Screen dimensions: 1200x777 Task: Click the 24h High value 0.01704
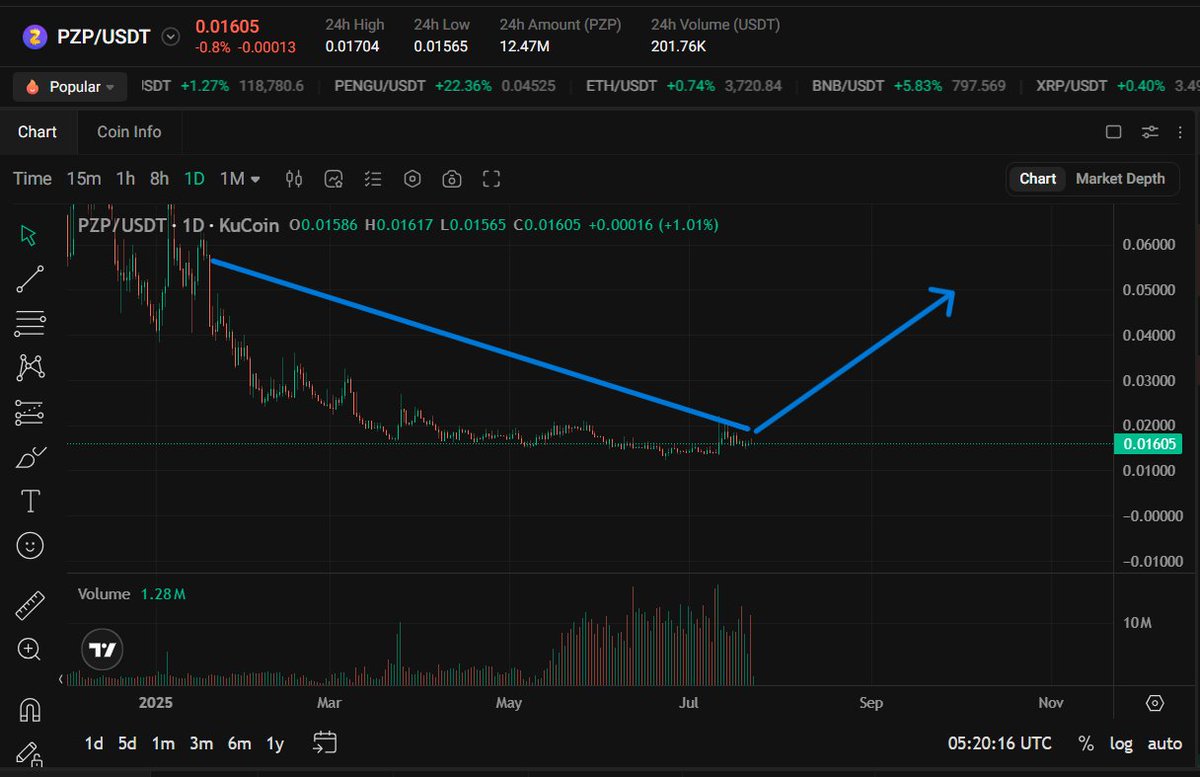354,46
